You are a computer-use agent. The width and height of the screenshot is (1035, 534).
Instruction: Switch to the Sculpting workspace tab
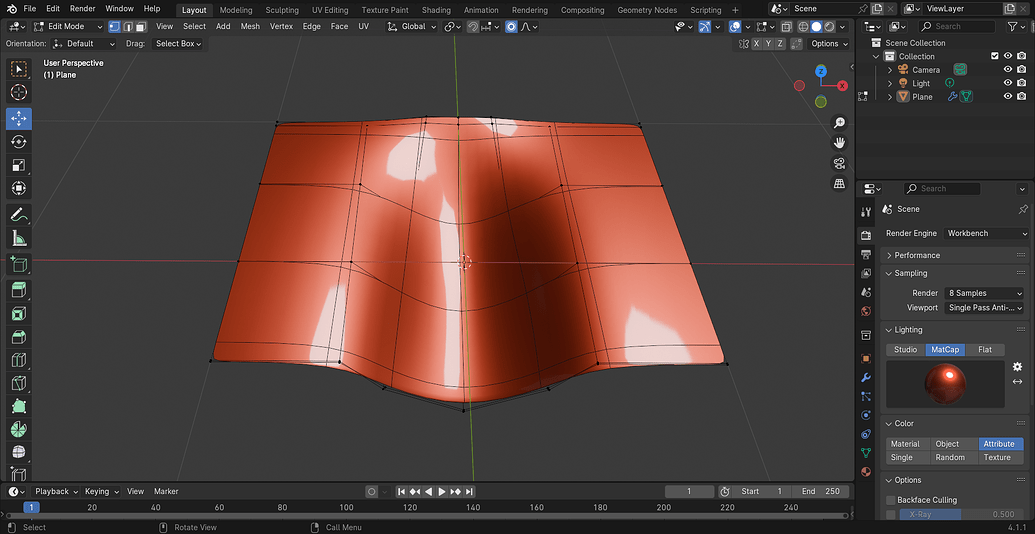(282, 10)
